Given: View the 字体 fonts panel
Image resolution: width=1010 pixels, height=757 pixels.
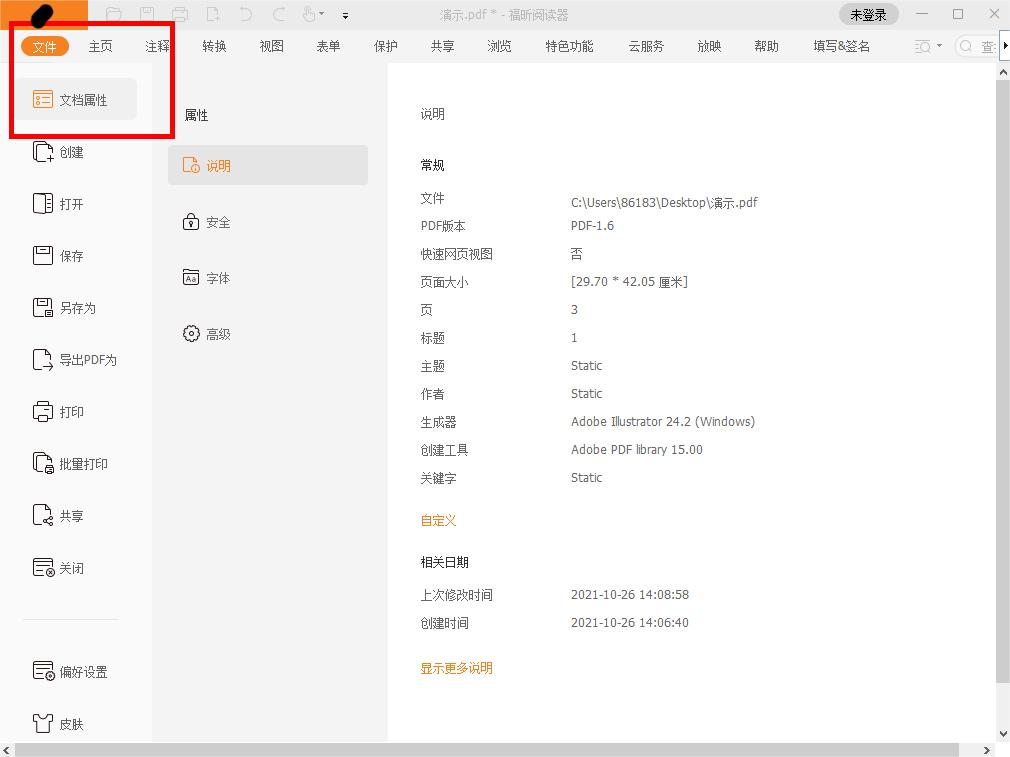Looking at the screenshot, I should coord(216,277).
